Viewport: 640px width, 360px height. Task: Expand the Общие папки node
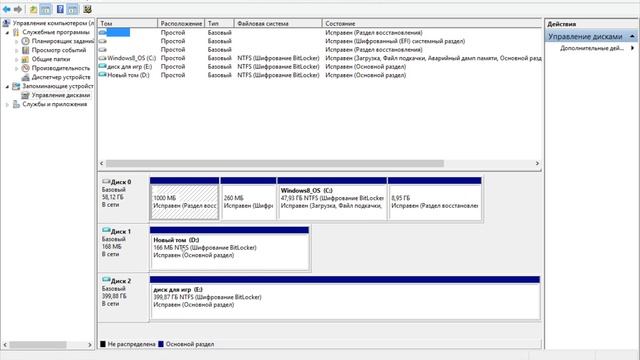click(16, 59)
